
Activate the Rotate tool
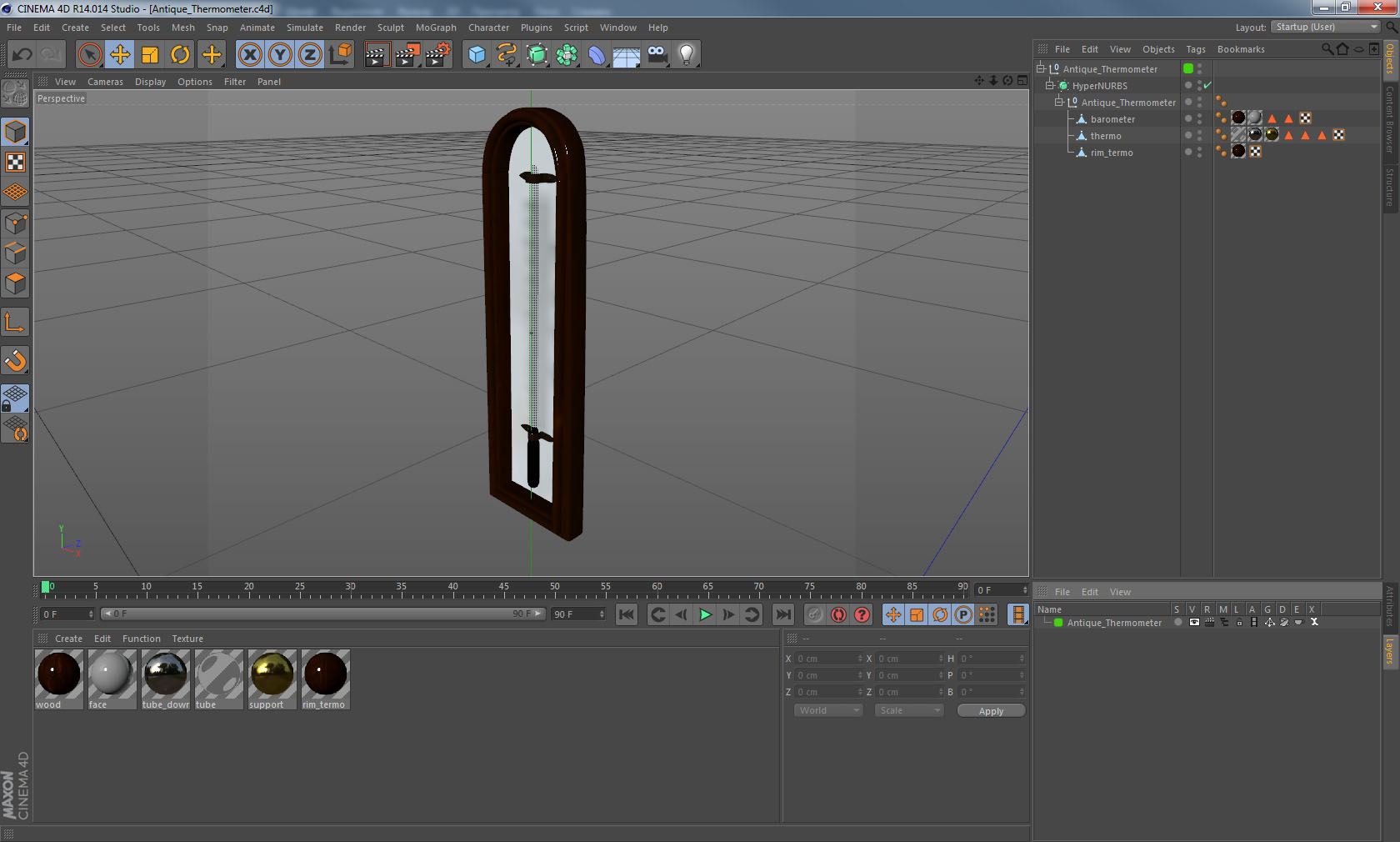coord(180,55)
